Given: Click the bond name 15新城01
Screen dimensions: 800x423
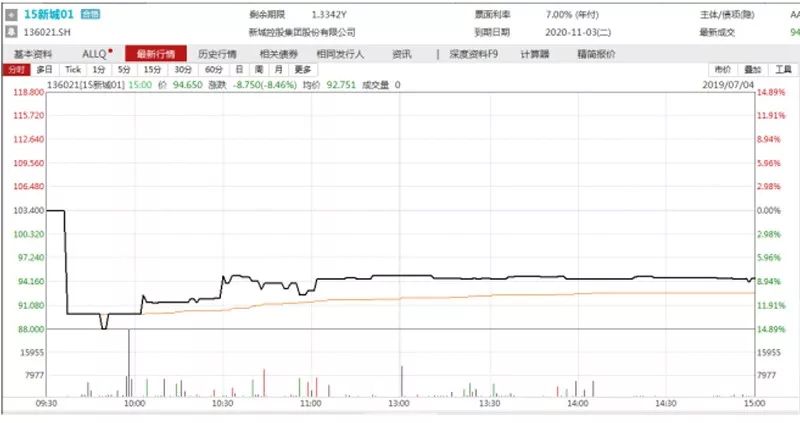Looking at the screenshot, I should coord(48,14).
